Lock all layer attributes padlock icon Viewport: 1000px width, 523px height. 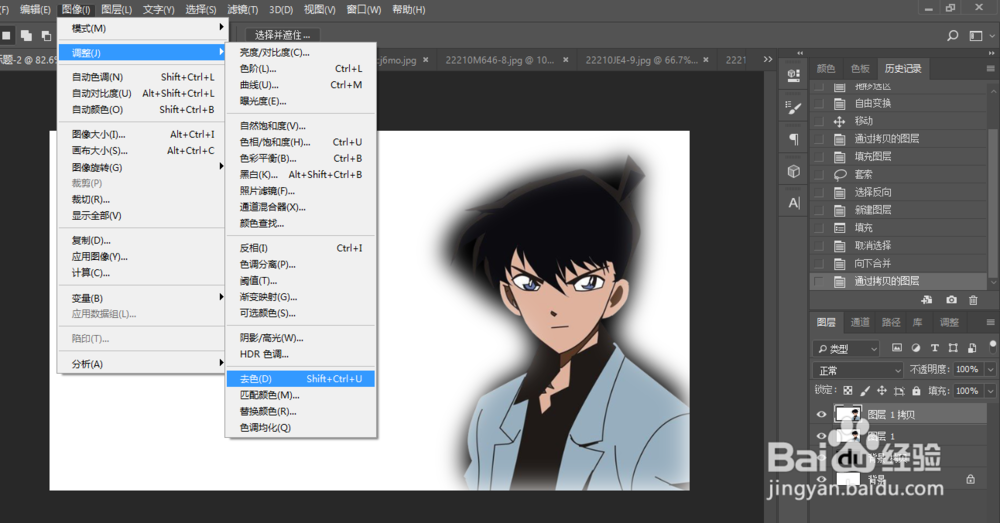(916, 390)
